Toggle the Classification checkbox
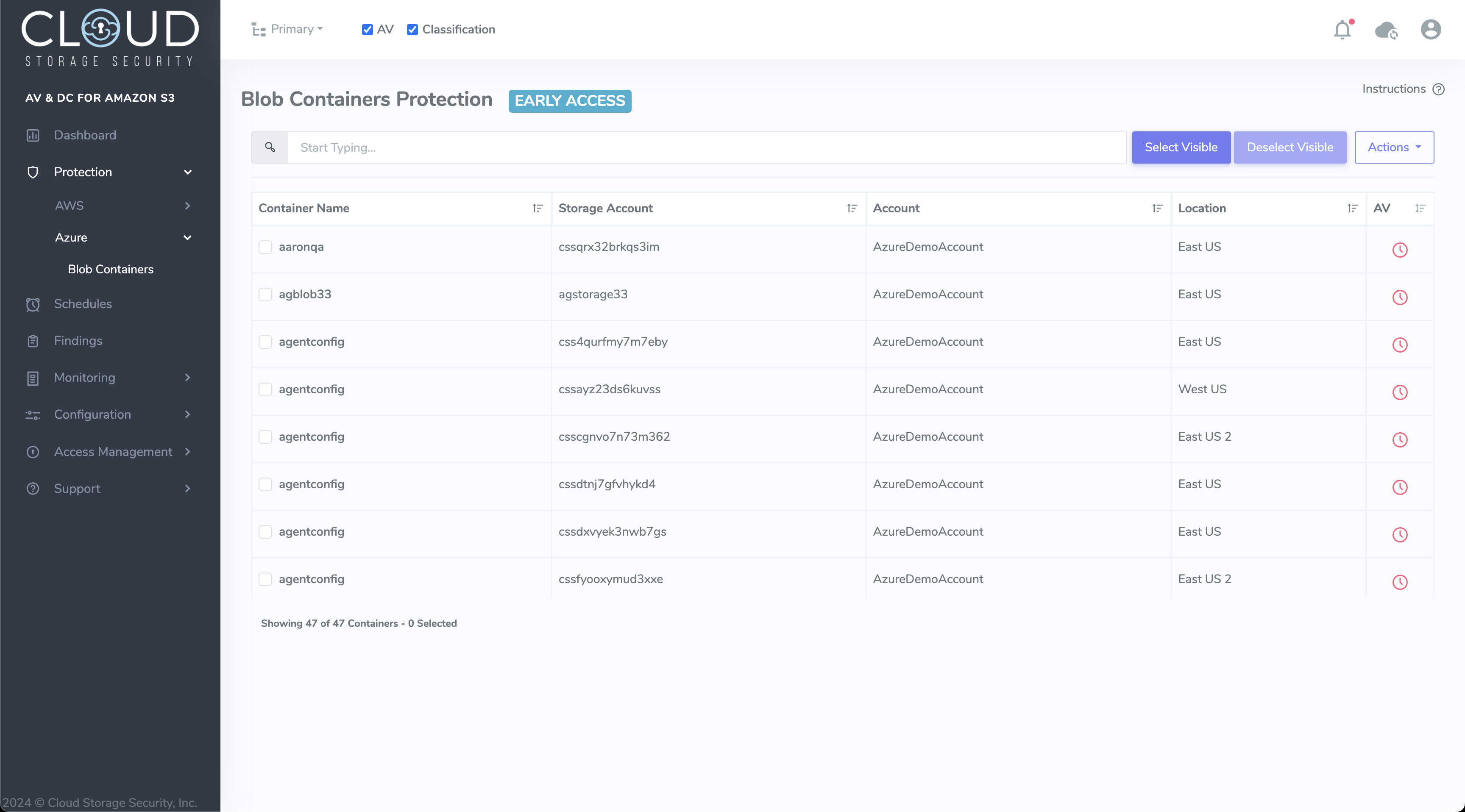This screenshot has width=1465, height=812. tap(412, 30)
